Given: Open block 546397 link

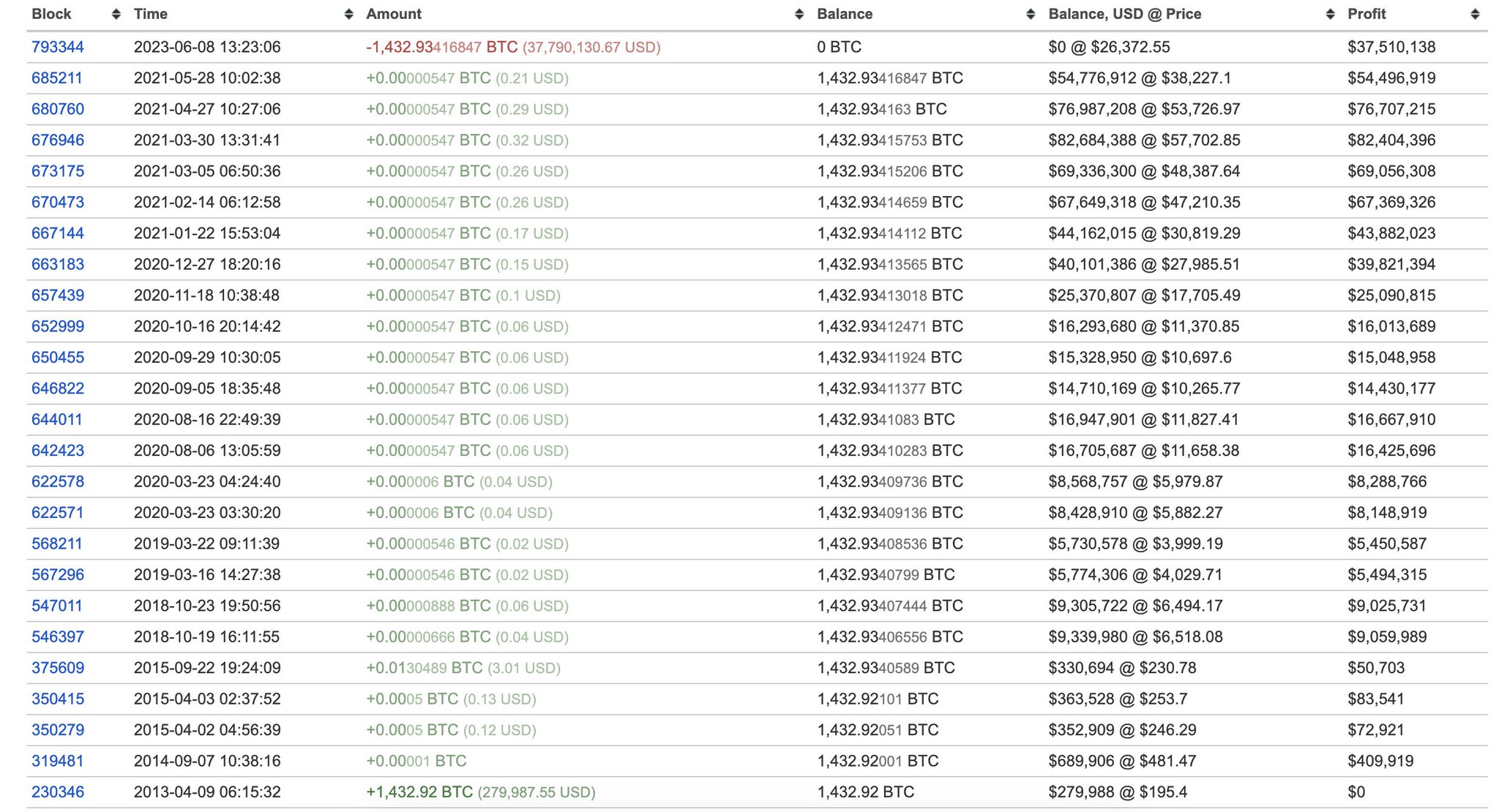Looking at the screenshot, I should point(58,638).
